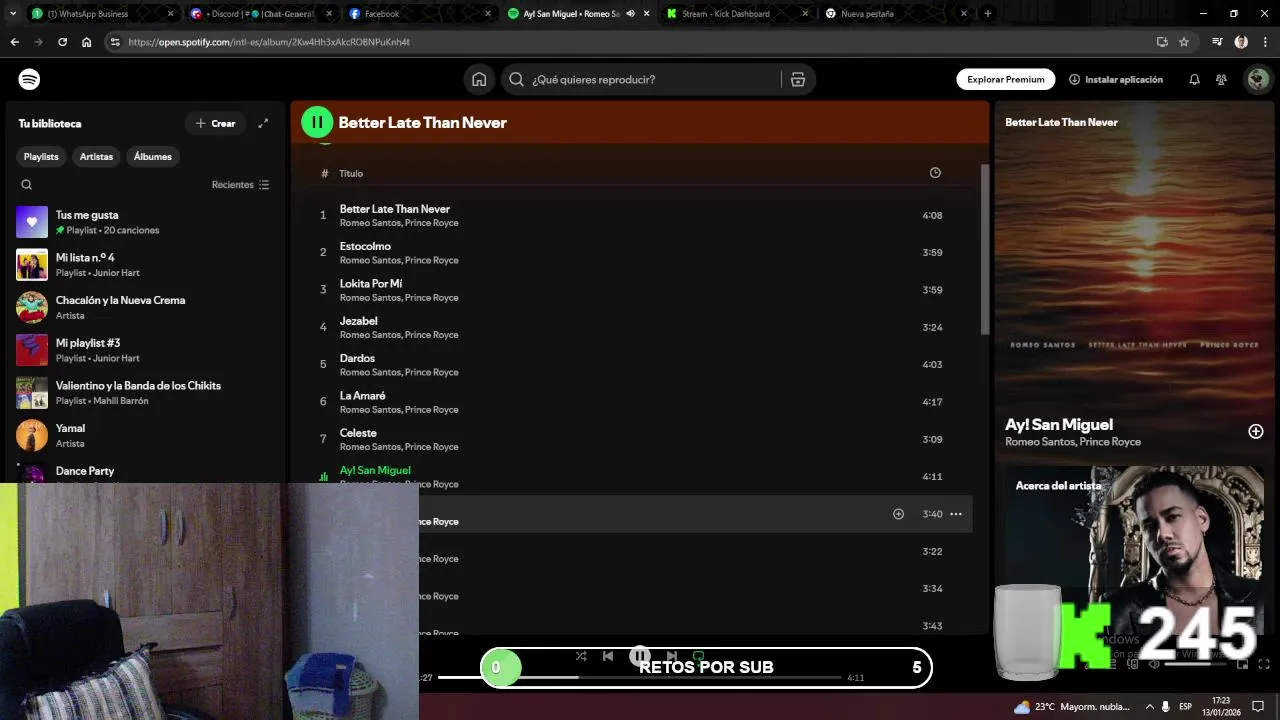
Task: Open the friends activity icon
Action: pyautogui.click(x=1221, y=79)
